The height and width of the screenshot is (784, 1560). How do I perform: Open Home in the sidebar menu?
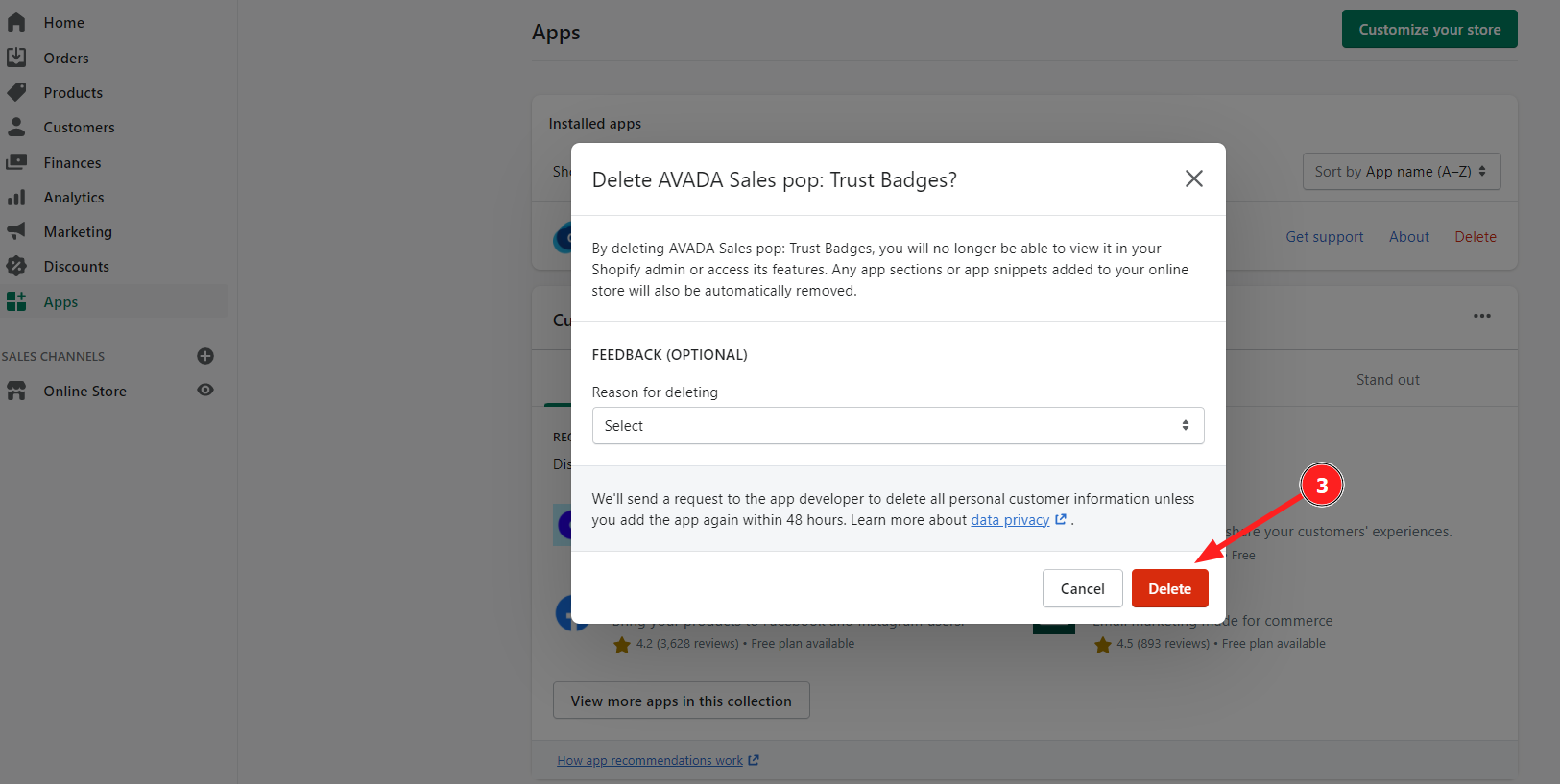click(63, 22)
